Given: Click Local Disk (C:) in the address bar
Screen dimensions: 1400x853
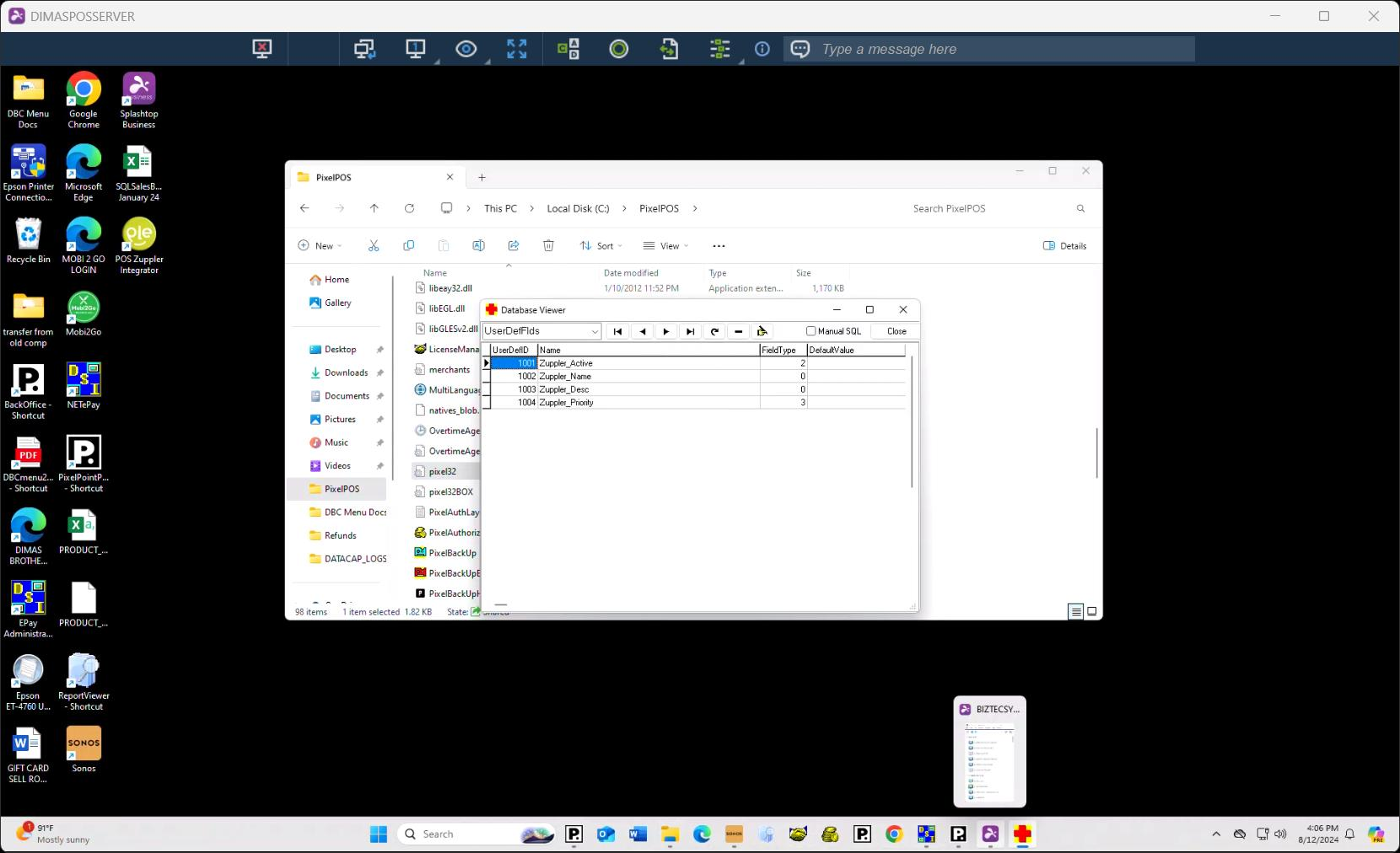Looking at the screenshot, I should coord(578,208).
